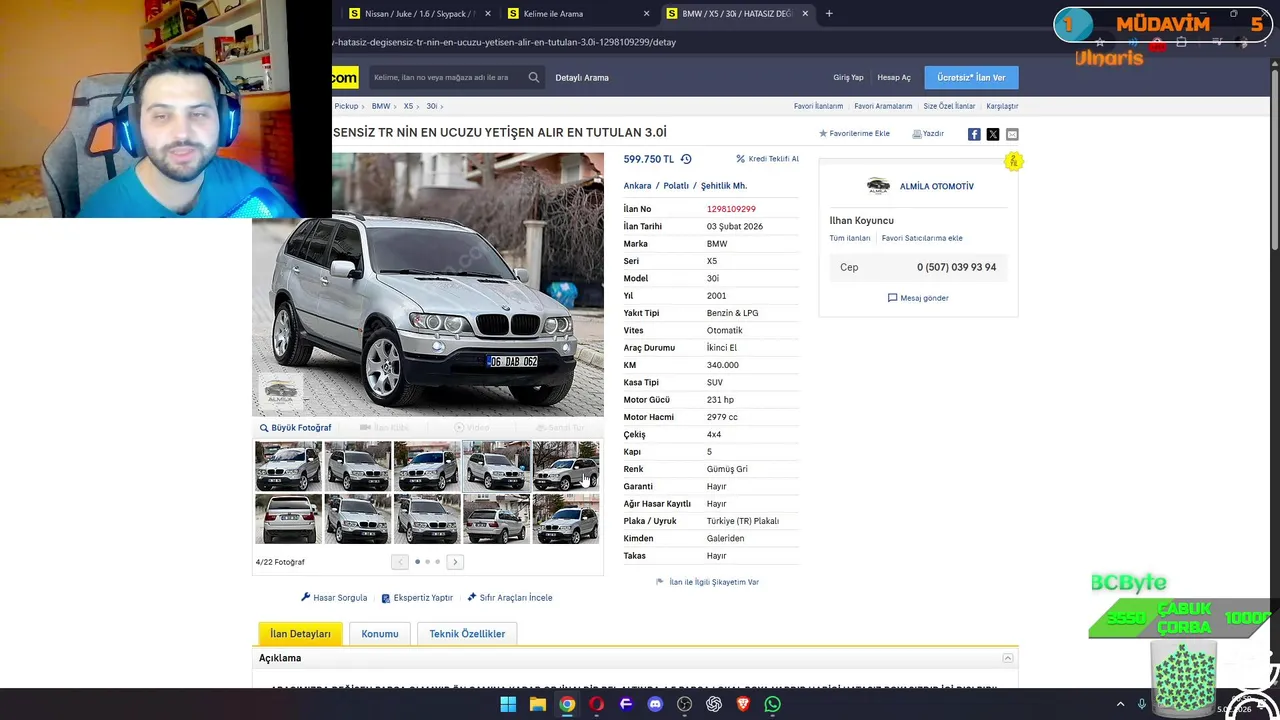1280x720 pixels.
Task: Click Polatlı district link
Action: coord(676,186)
